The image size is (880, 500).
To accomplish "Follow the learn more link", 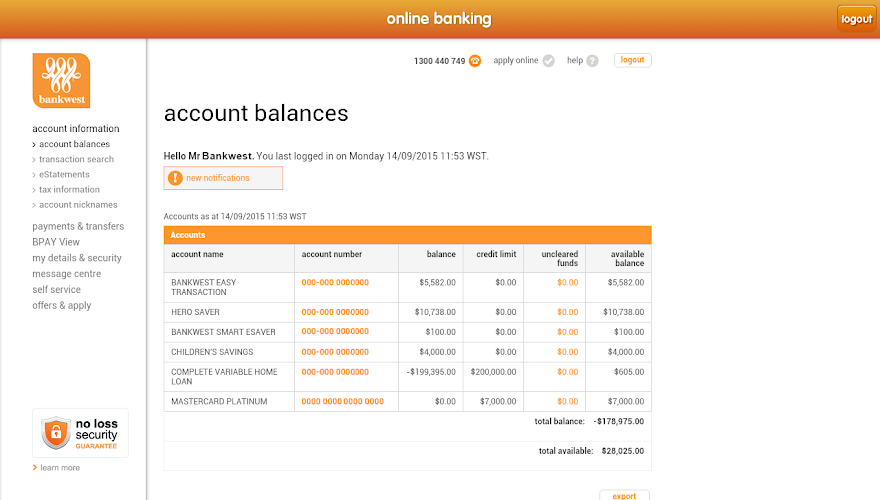I will coord(60,467).
